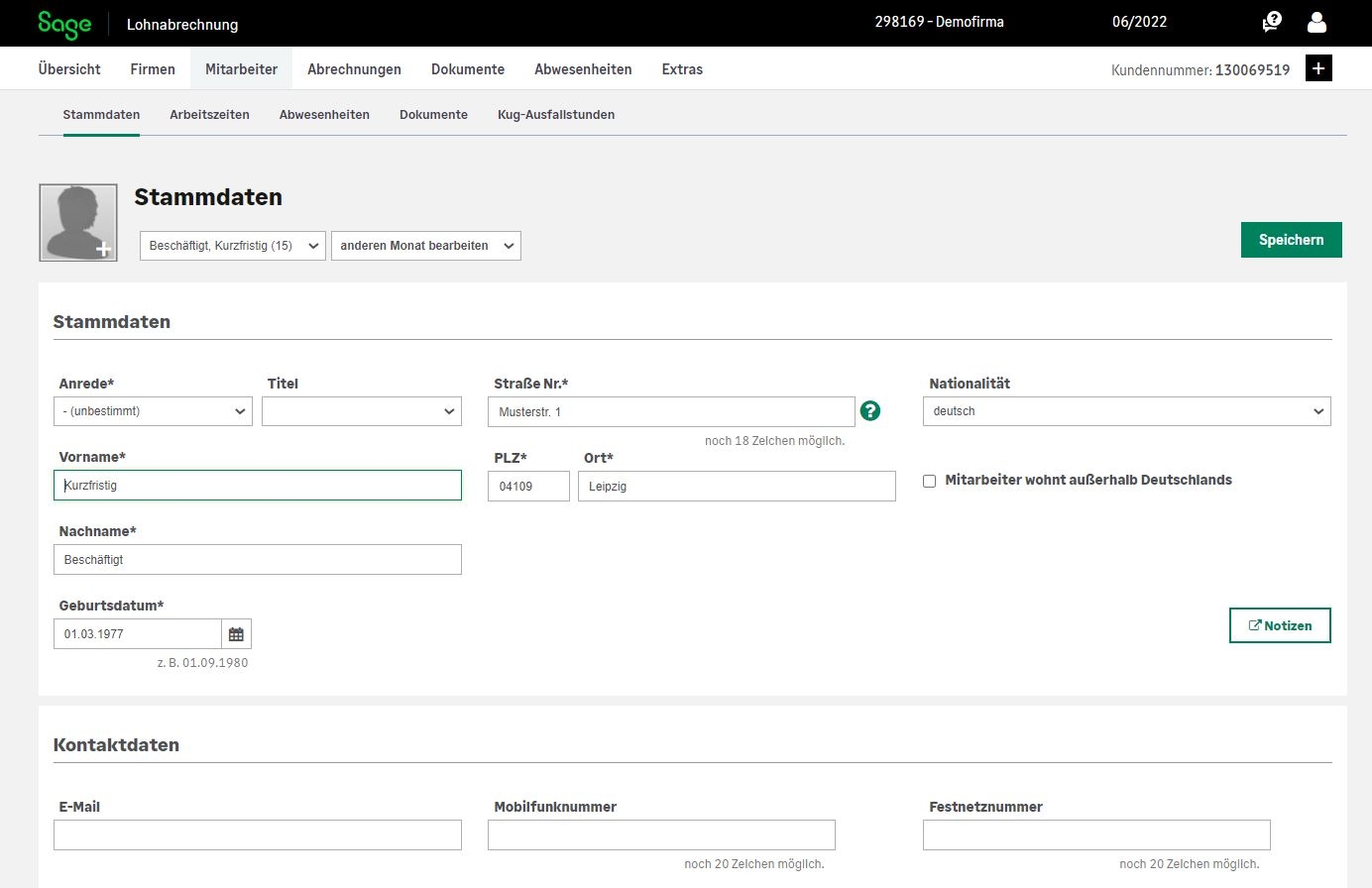Open the Abrechnungen menu
Screen dimensions: 1372x888
pos(354,69)
